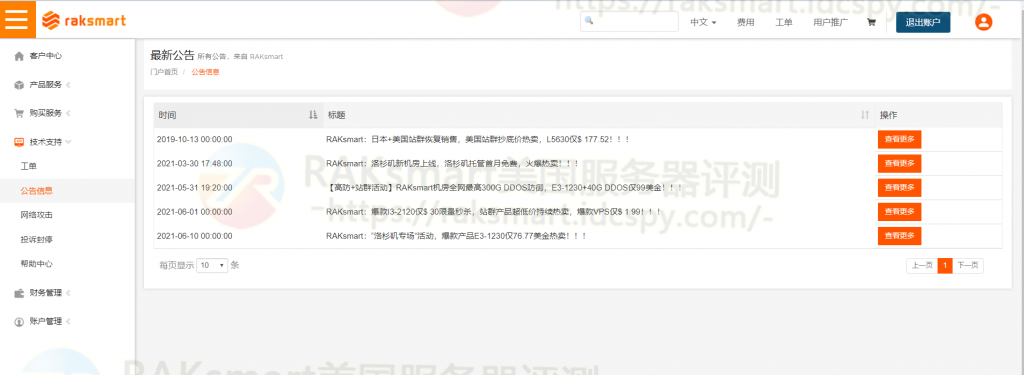Open the 用户推广 top menu
Screen dimensions: 1024x375
(830, 22)
